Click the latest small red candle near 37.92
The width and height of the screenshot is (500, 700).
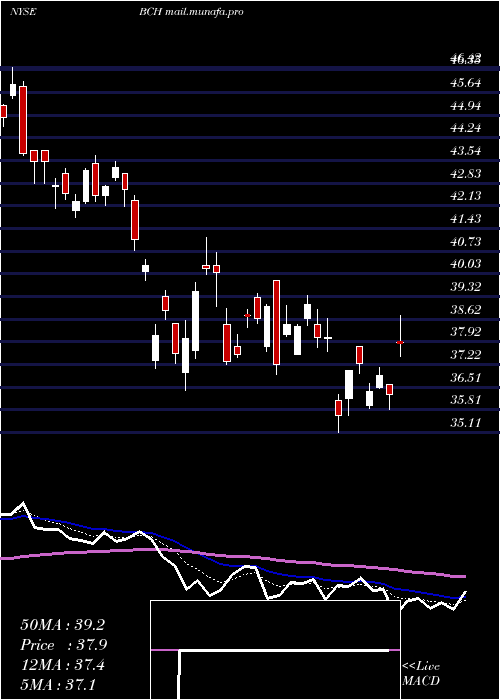click(x=400, y=342)
